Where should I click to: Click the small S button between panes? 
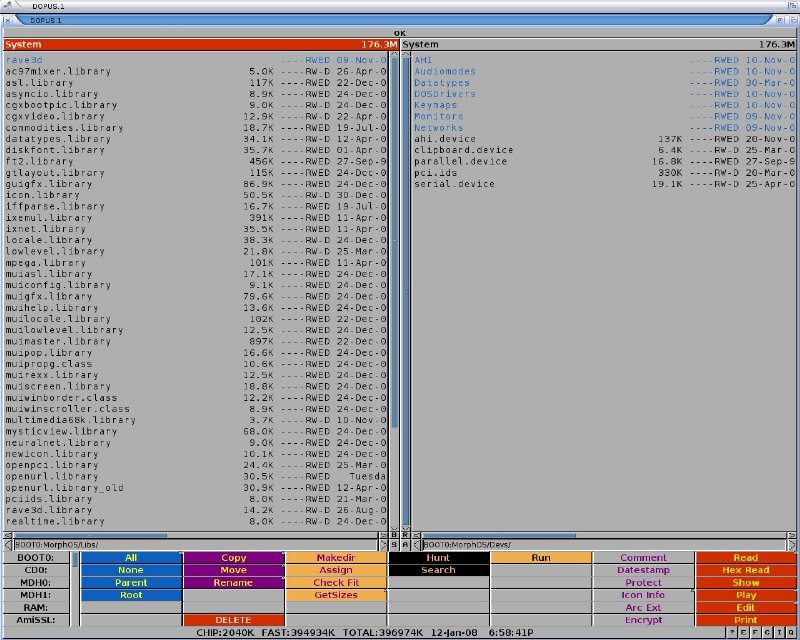click(394, 545)
